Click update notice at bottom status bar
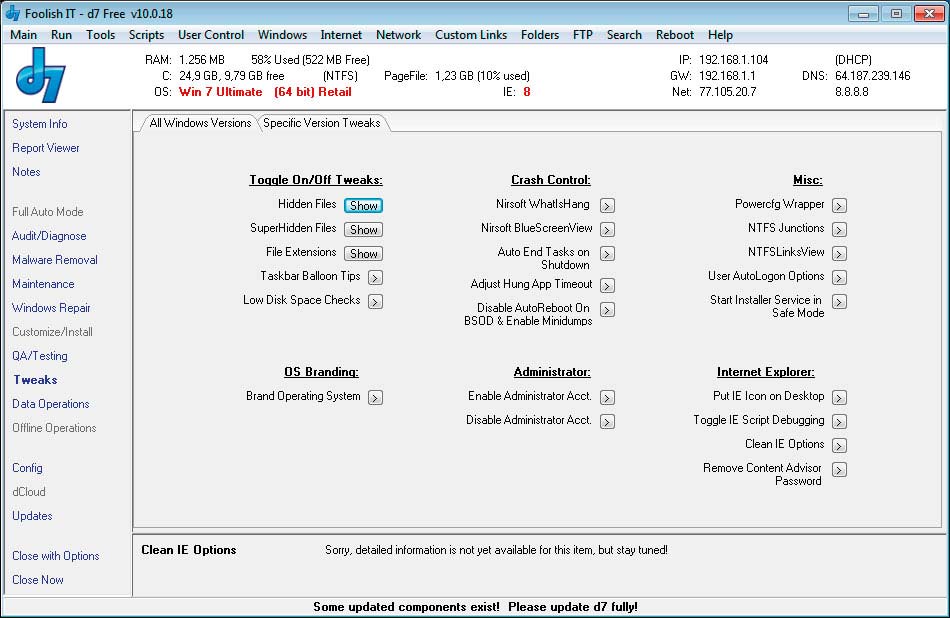The width and height of the screenshot is (950, 618). (x=475, y=606)
